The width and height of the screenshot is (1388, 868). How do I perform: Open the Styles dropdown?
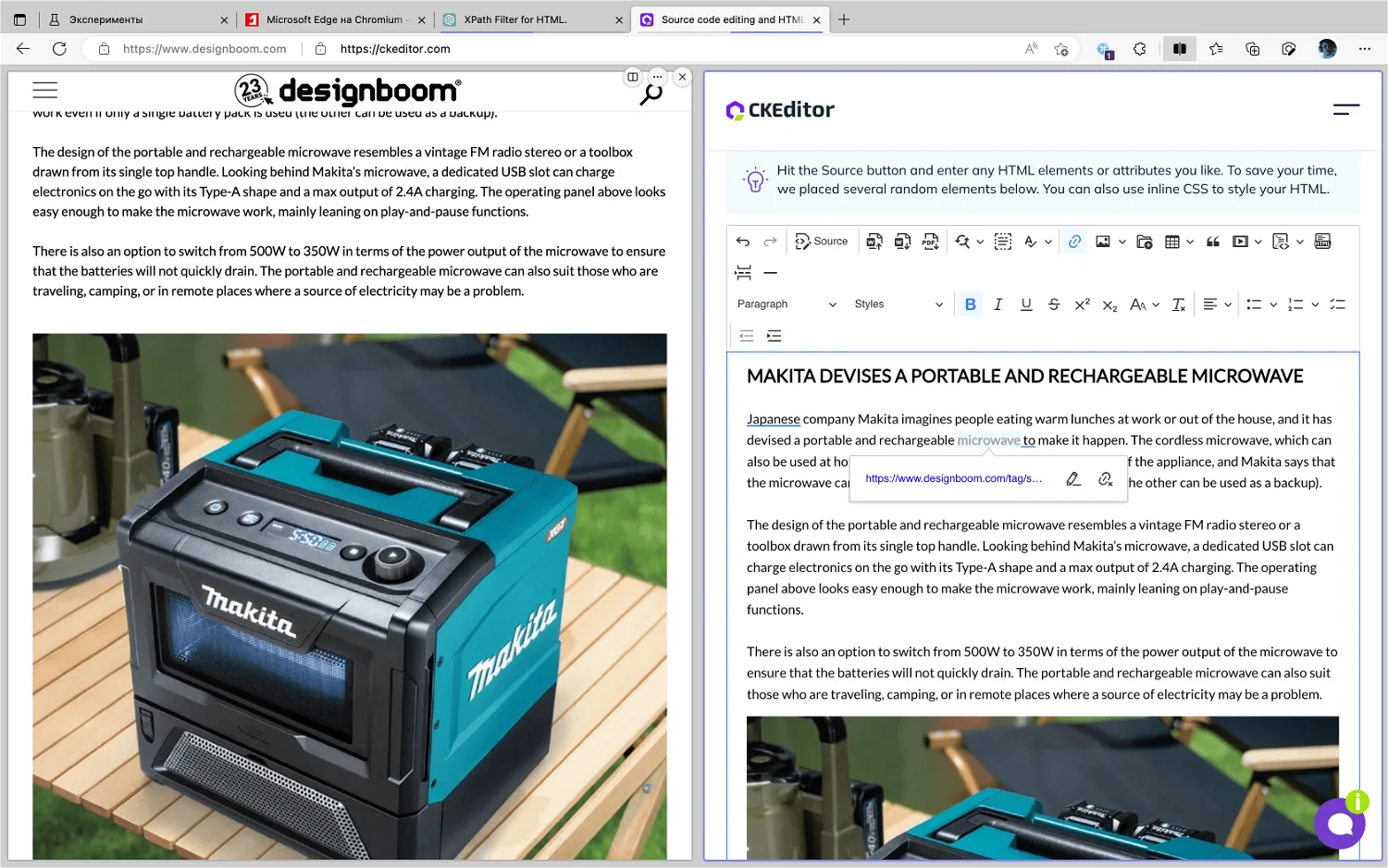point(898,304)
